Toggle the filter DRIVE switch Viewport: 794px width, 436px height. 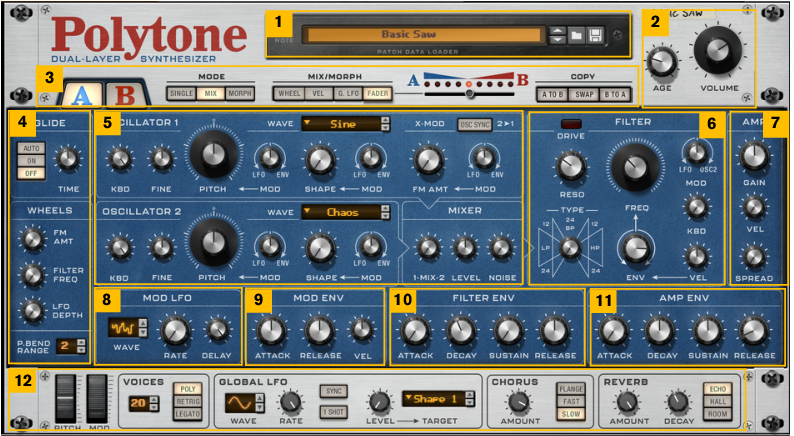[x=572, y=124]
